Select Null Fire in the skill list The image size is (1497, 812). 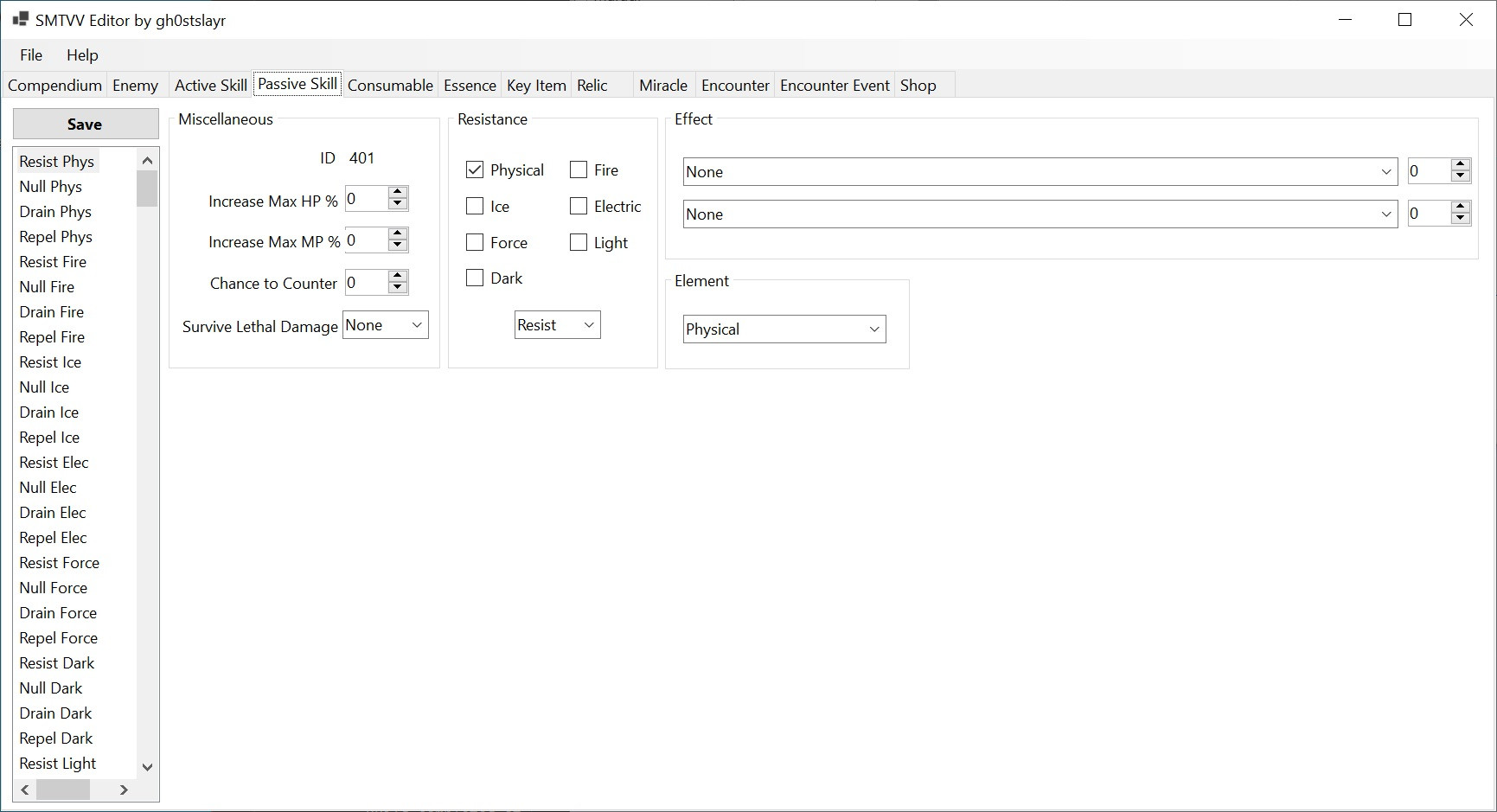point(47,287)
